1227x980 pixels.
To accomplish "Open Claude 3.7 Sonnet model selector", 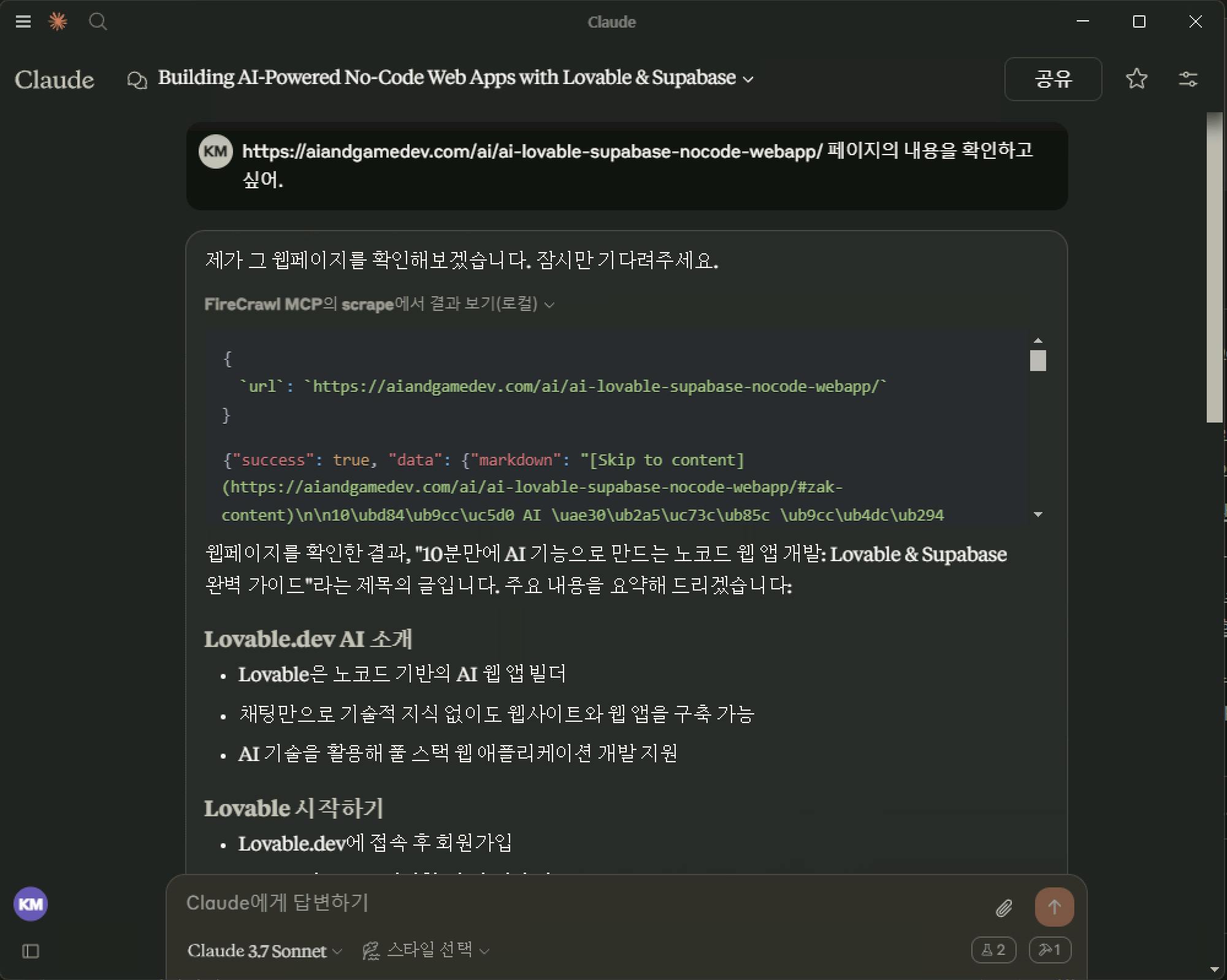I will [x=264, y=951].
